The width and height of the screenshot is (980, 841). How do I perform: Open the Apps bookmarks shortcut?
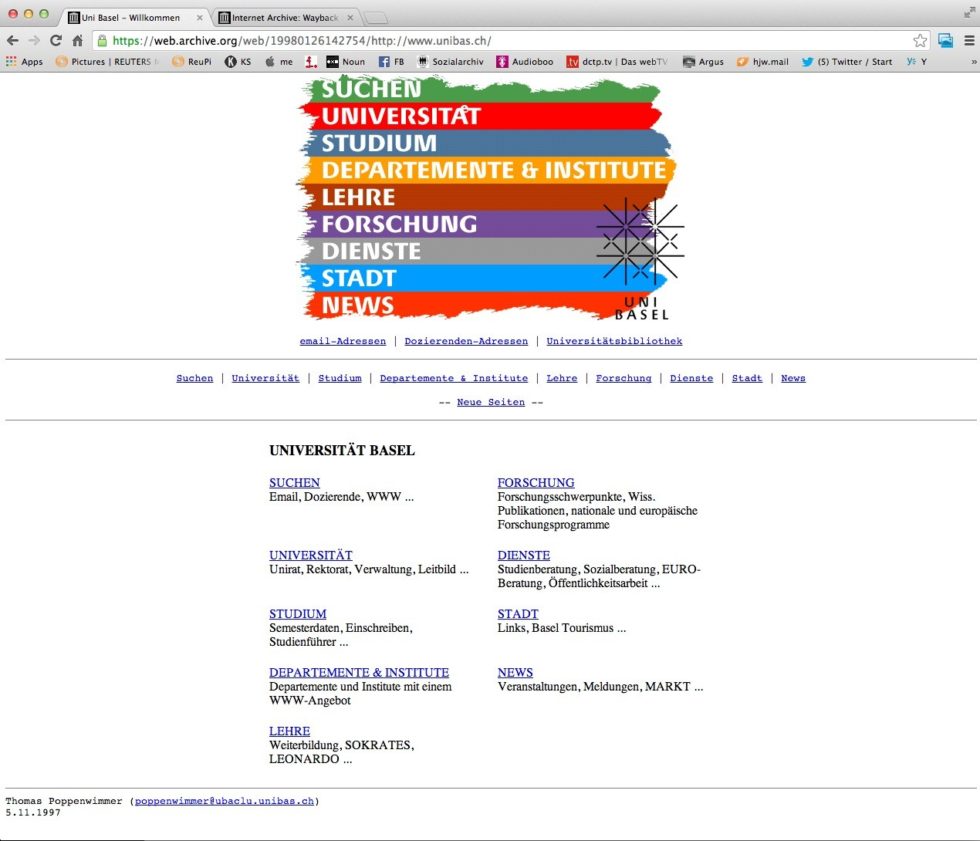coord(24,61)
